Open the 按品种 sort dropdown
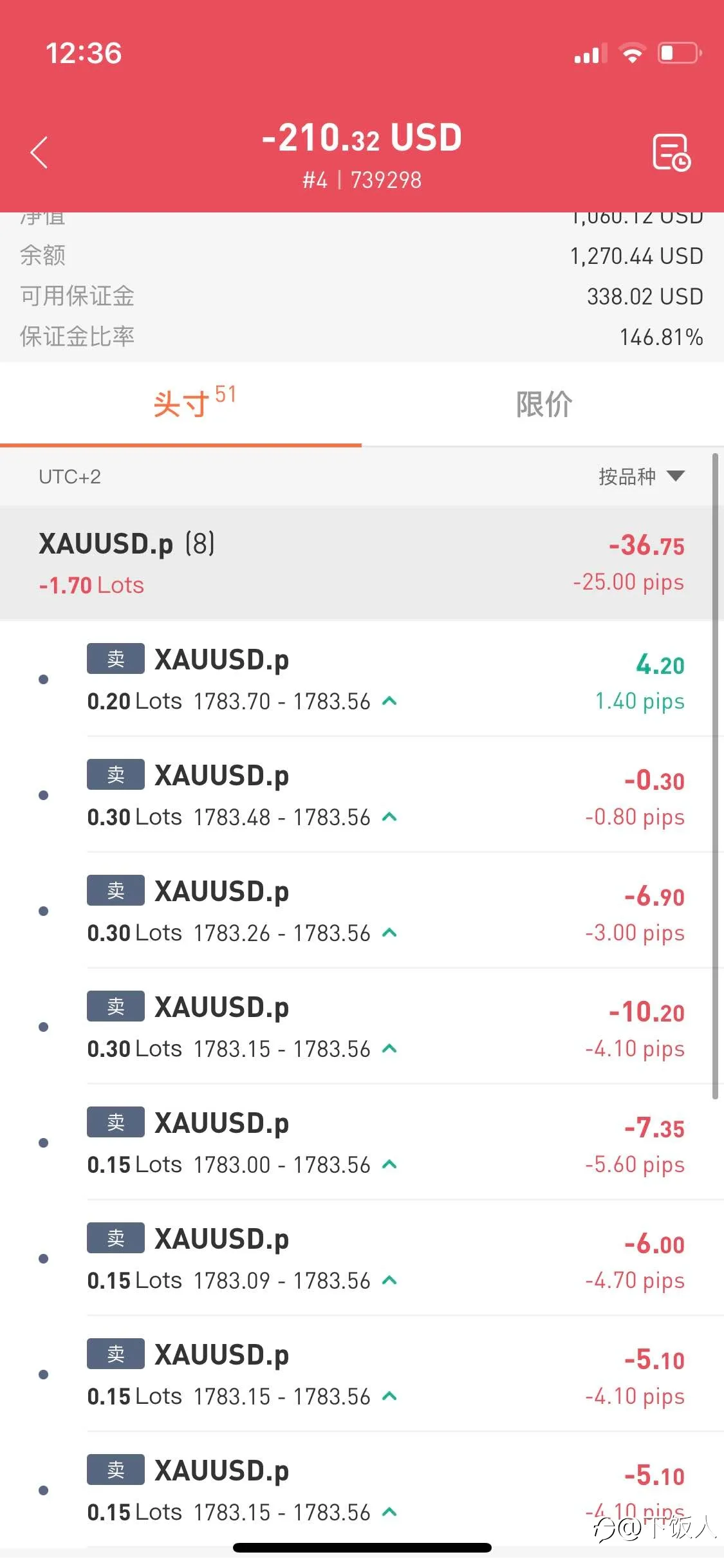The image size is (724, 1568). coord(642,476)
